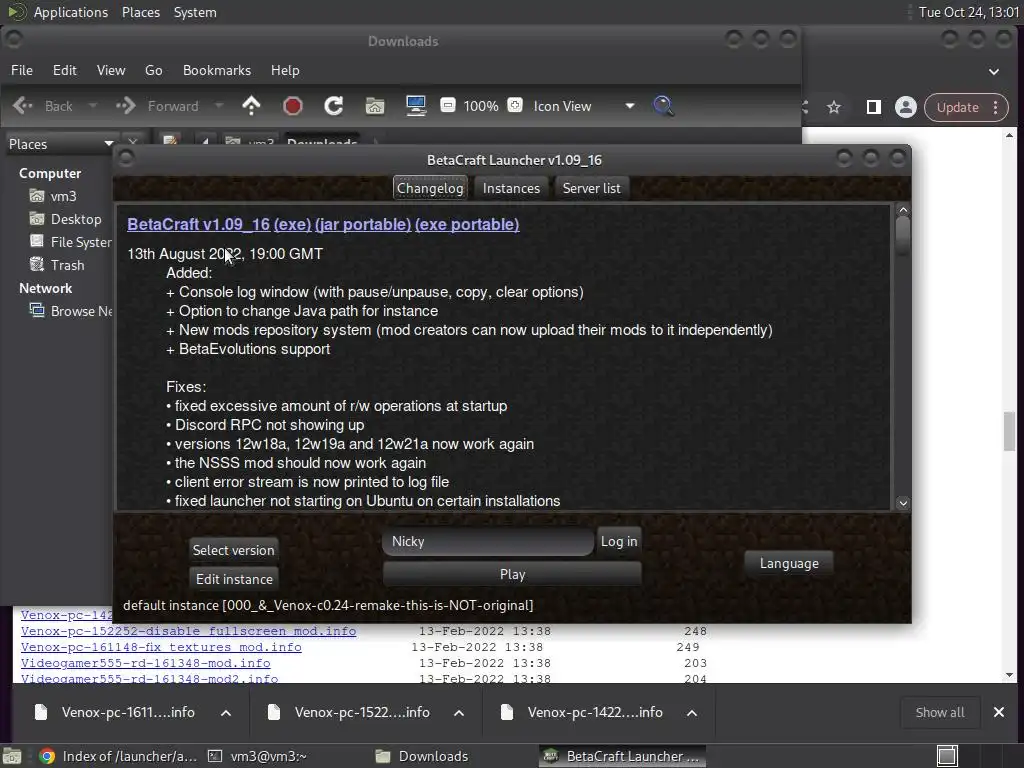
Task: Expand options for Venox-pc-1611 download
Action: pyautogui.click(x=226, y=712)
